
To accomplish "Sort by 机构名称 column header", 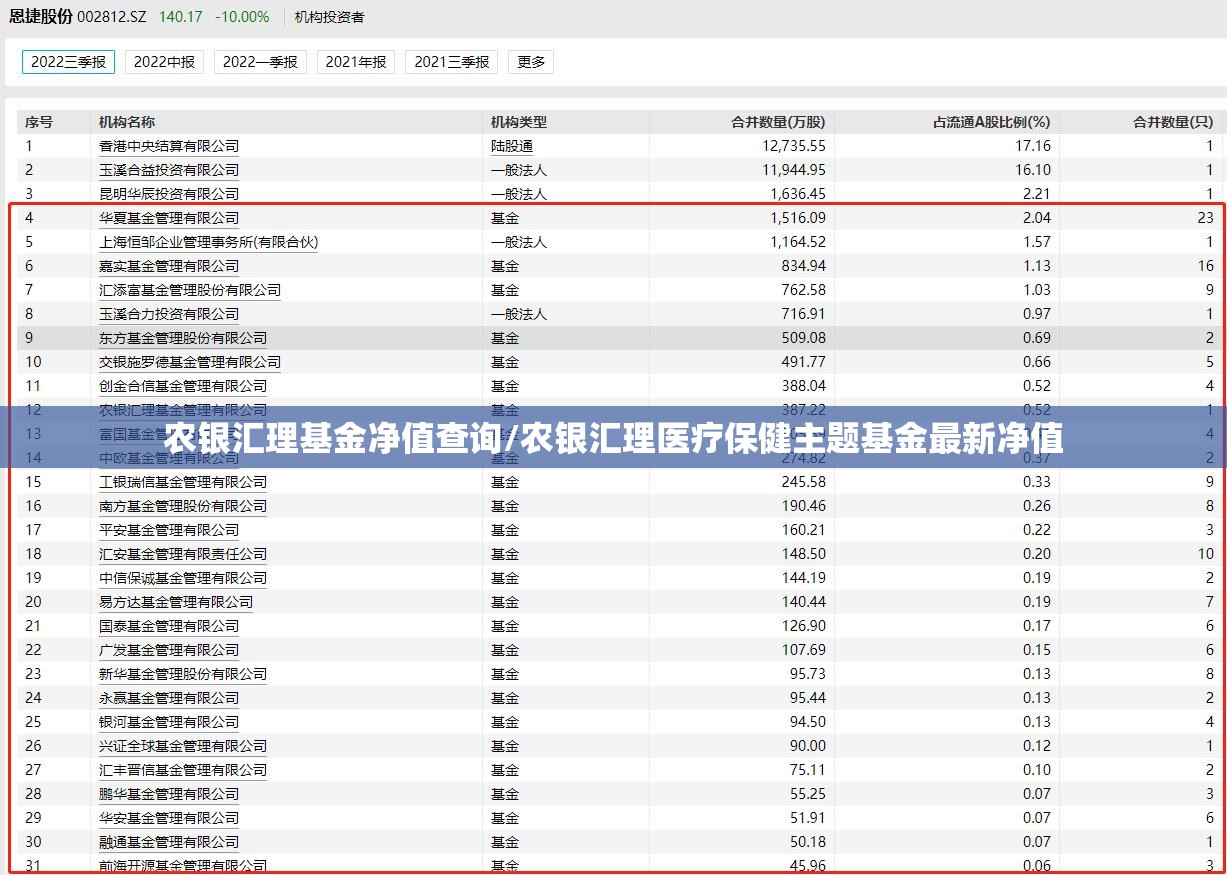I will (127, 122).
